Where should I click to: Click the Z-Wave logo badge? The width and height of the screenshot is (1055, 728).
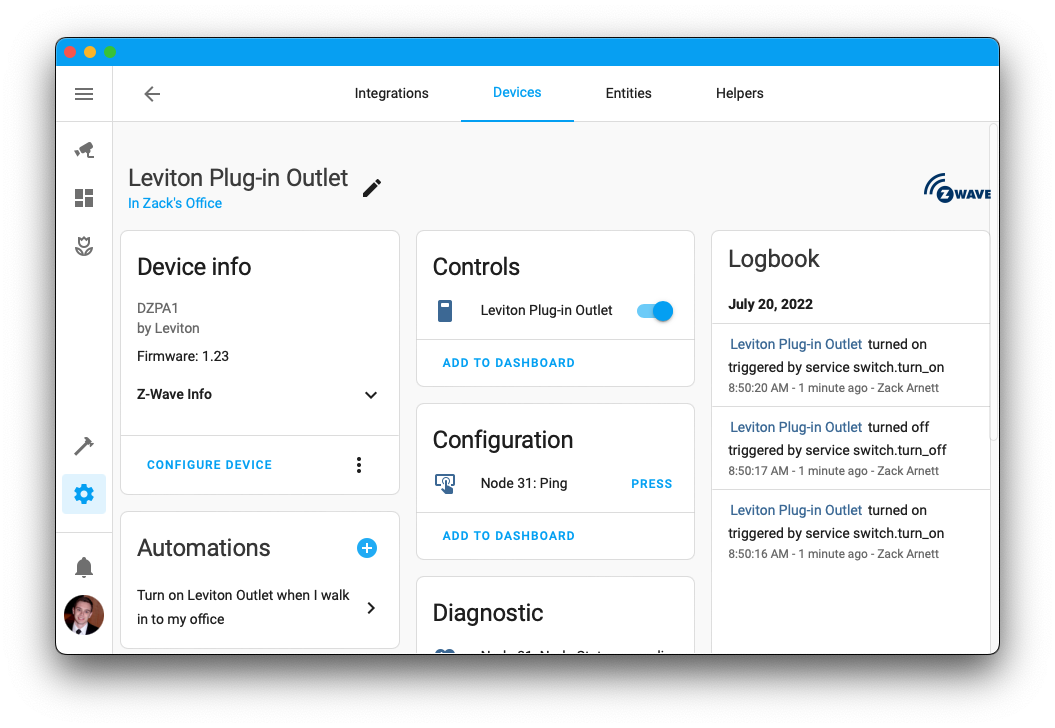pyautogui.click(x=957, y=187)
